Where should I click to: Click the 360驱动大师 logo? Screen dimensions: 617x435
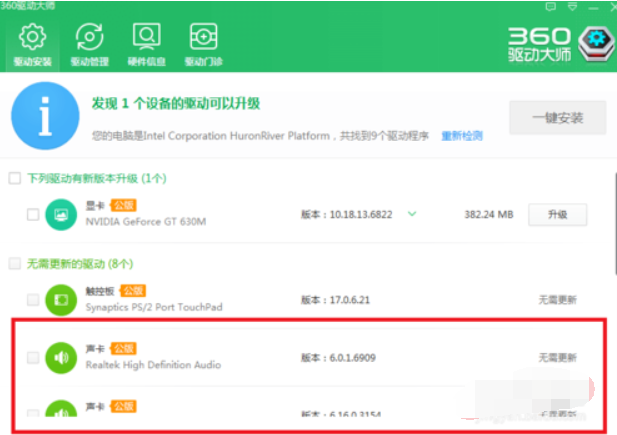(x=558, y=40)
